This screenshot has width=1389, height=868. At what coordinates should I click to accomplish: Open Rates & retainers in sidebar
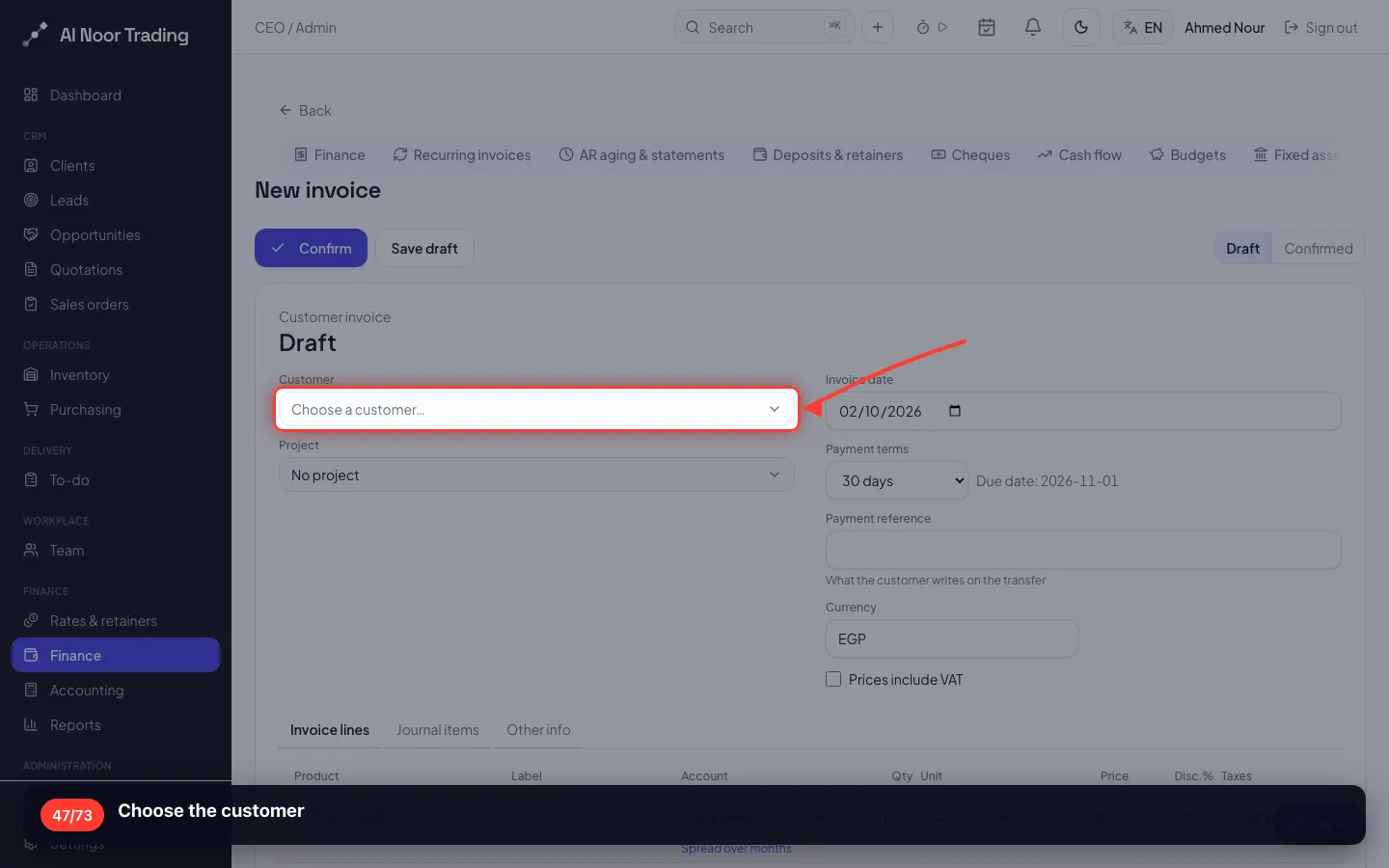click(116, 620)
